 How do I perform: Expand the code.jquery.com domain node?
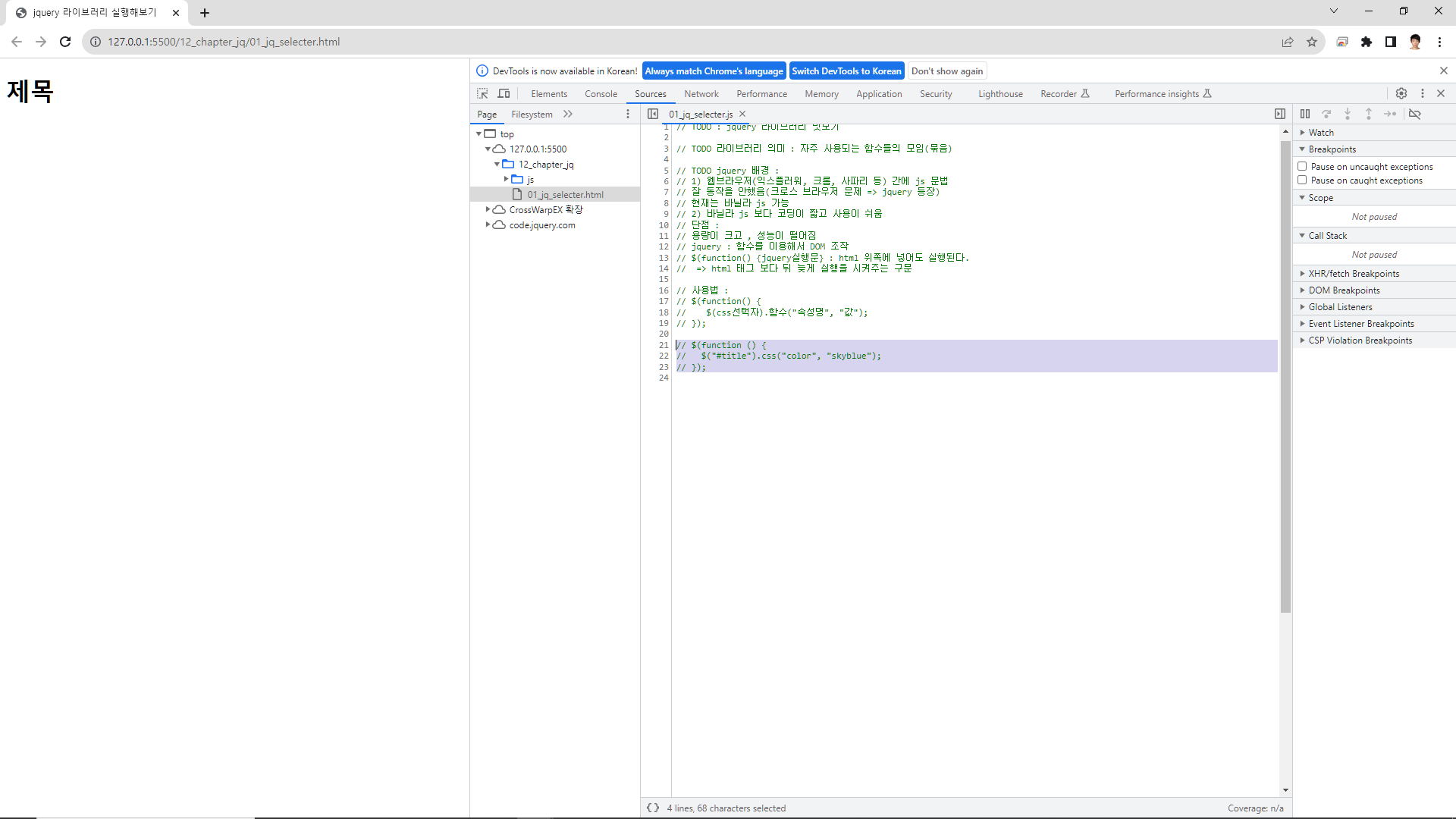tap(488, 224)
